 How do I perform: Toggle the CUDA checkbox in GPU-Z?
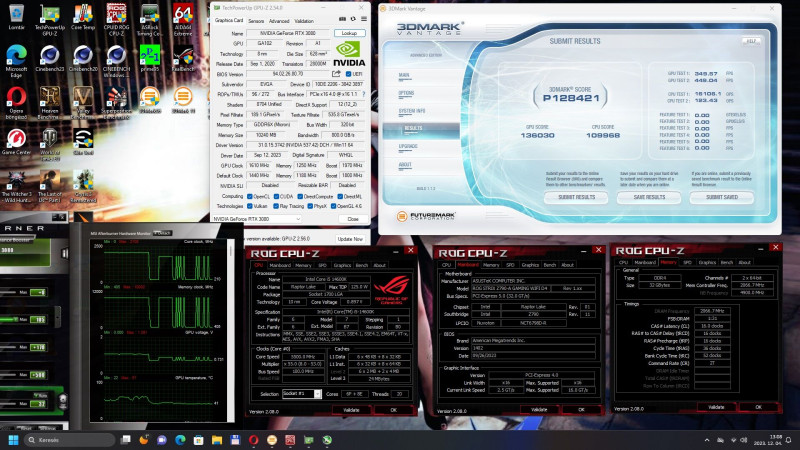(276, 196)
